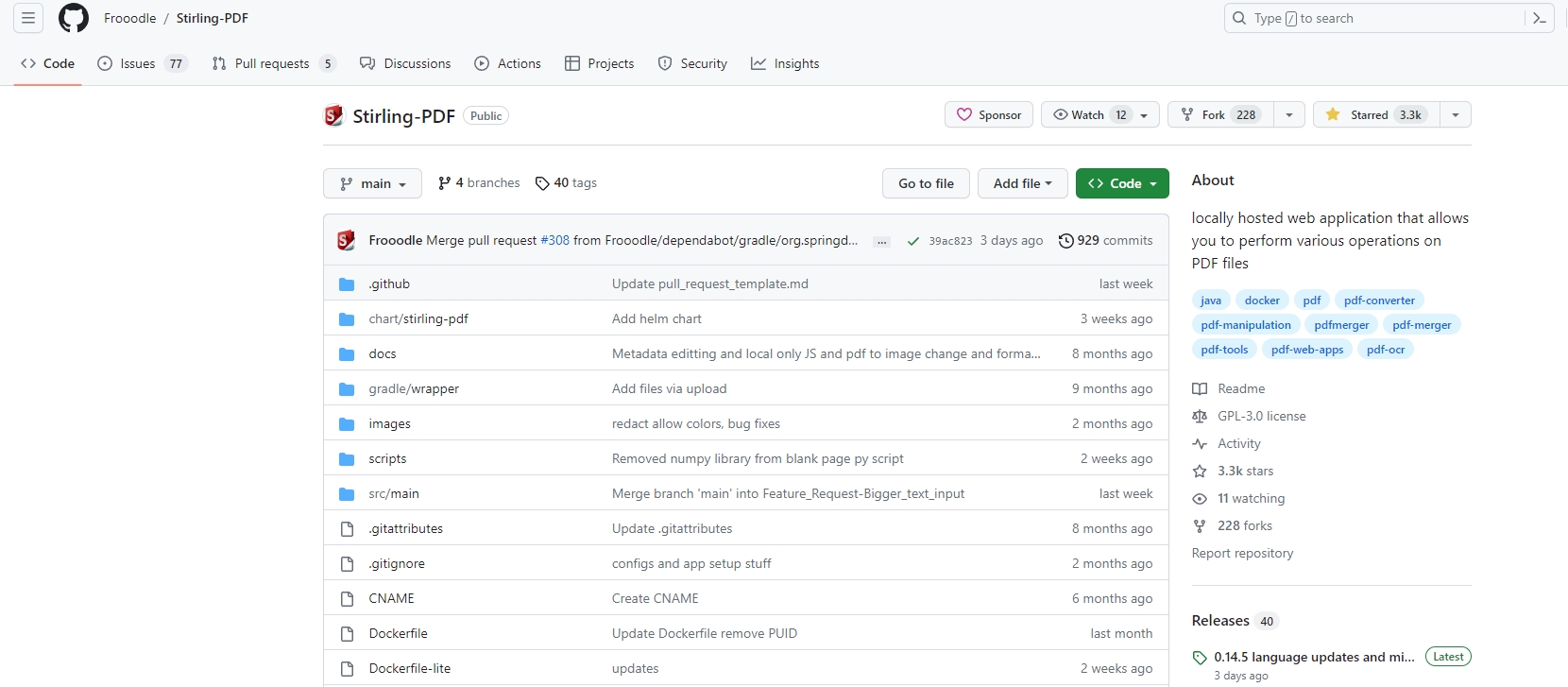Viewport: 1568px width, 687px height.
Task: Click the gradle/wrapper folder icon
Action: point(347,389)
